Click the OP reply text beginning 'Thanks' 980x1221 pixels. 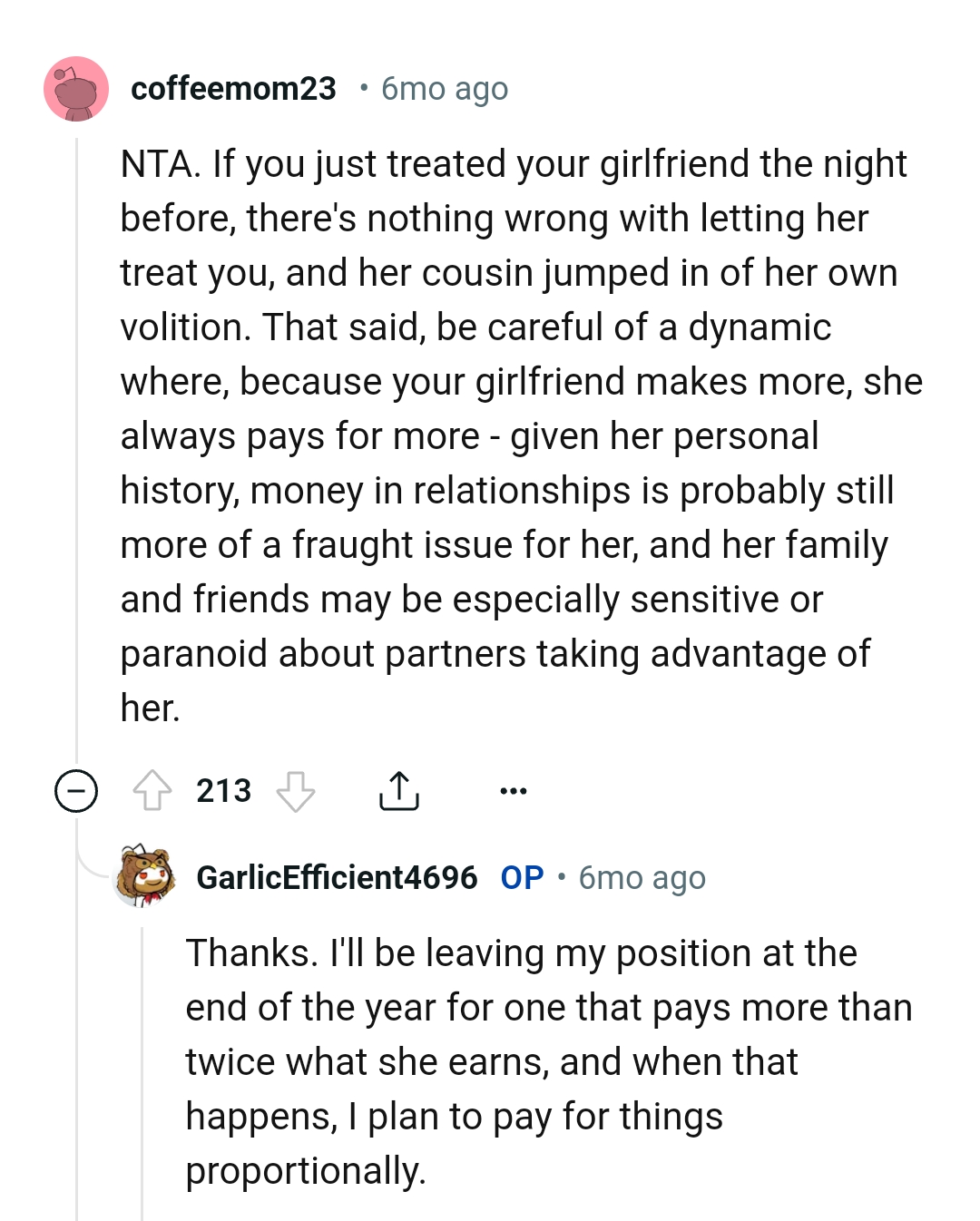(x=544, y=1061)
